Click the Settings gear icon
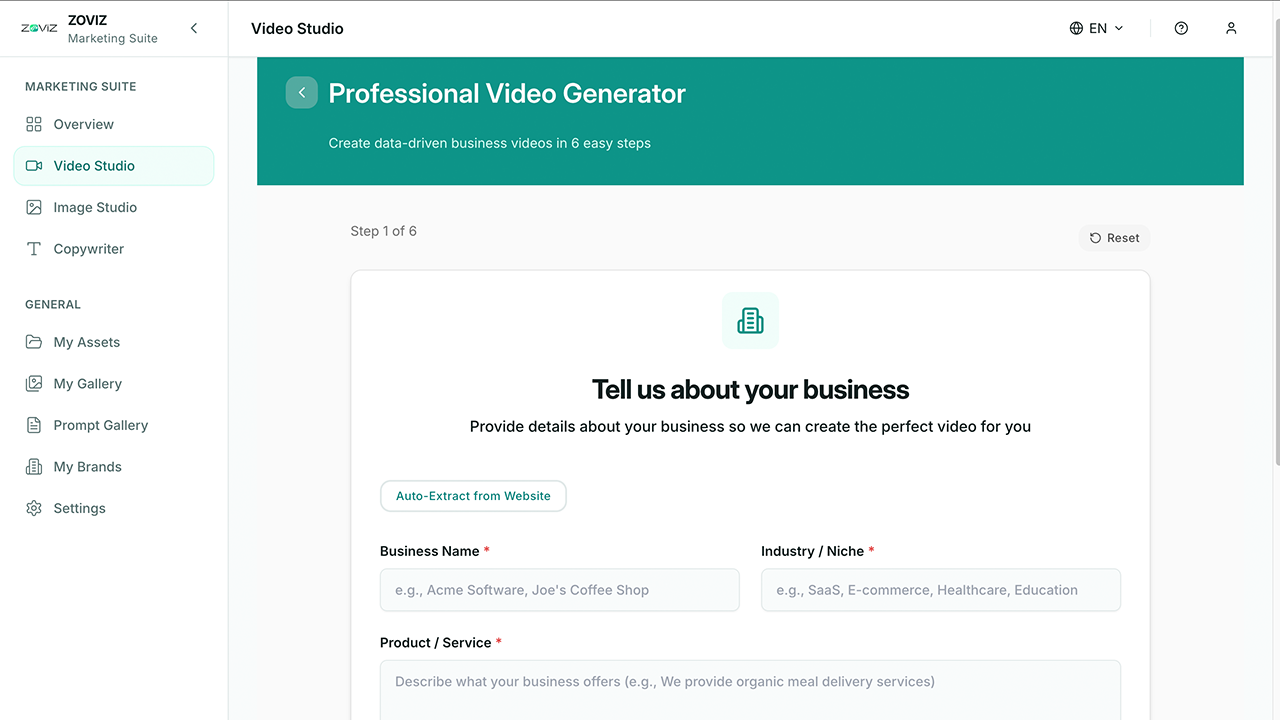1280x720 pixels. coord(34,508)
